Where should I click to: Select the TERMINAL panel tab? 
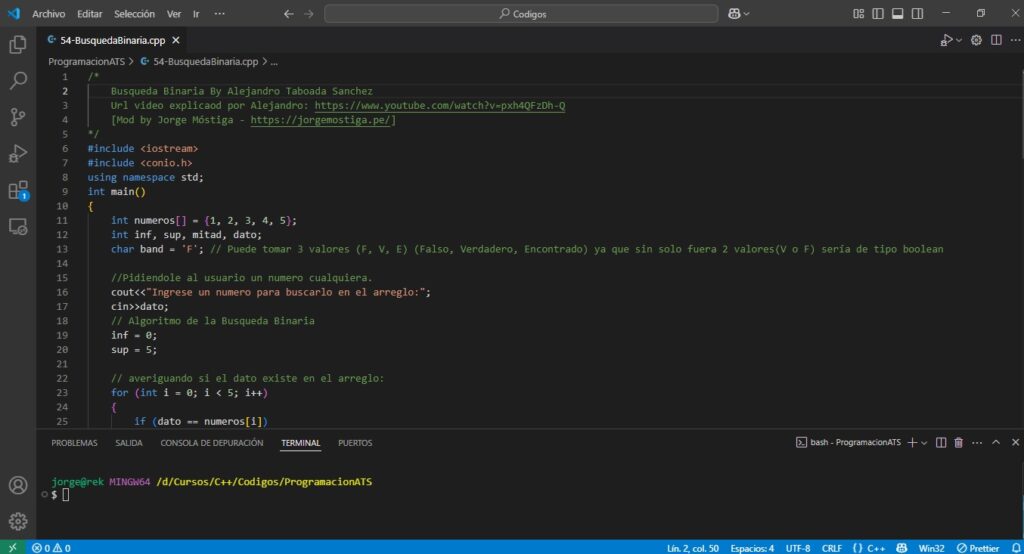point(300,443)
